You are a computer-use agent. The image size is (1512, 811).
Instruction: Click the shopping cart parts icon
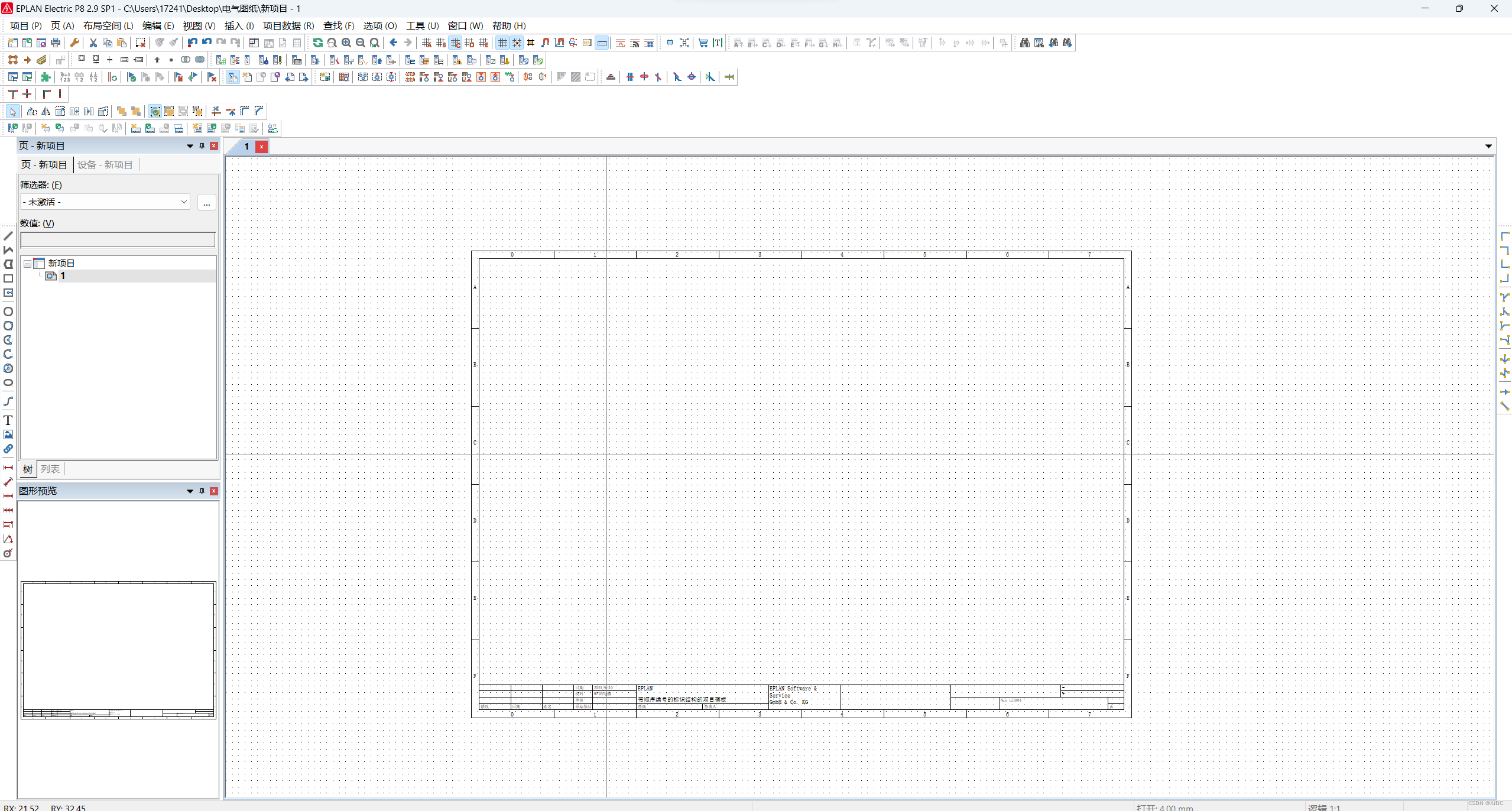703,43
